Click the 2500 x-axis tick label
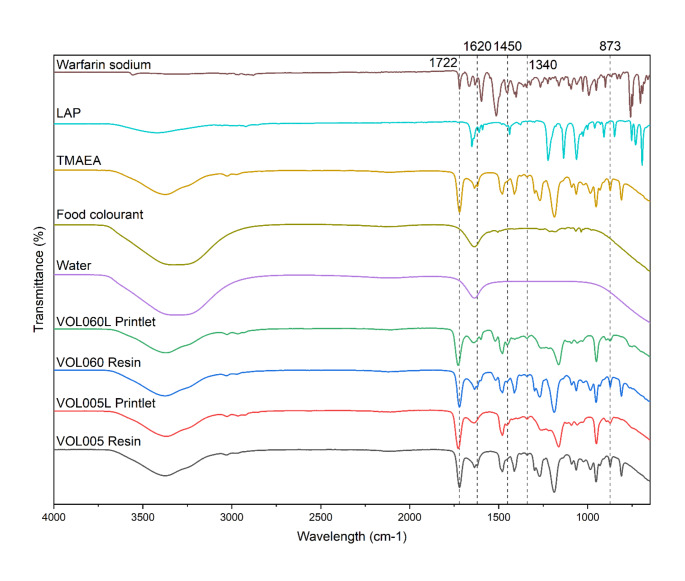 pos(321,518)
